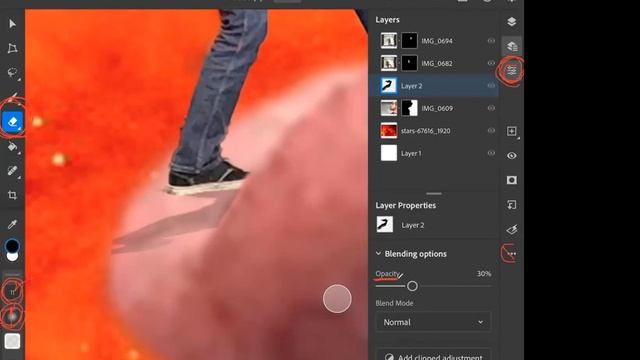Select the IMG_0682 layer thumbnail
Screen dimensions: 640x360
click(x=389, y=63)
